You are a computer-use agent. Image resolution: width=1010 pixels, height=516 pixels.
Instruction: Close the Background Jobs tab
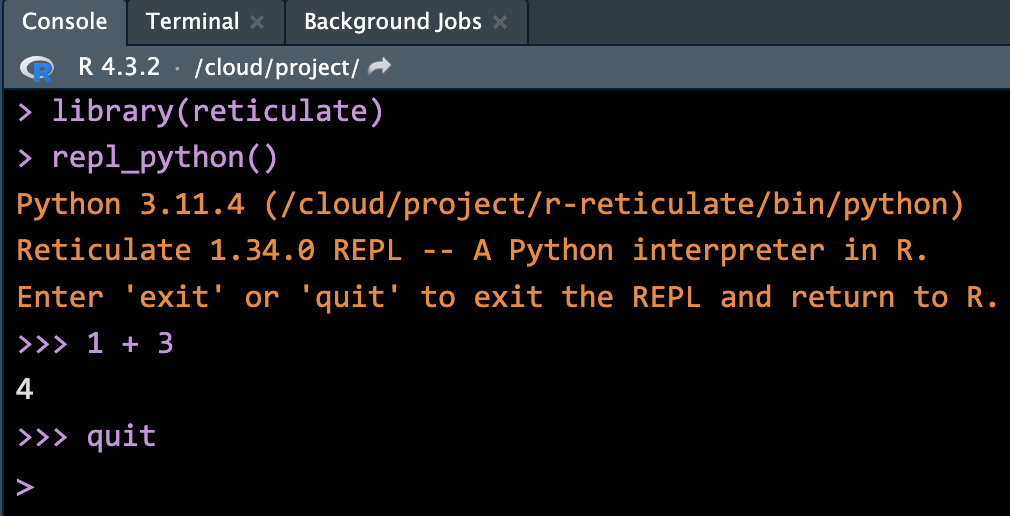(500, 22)
